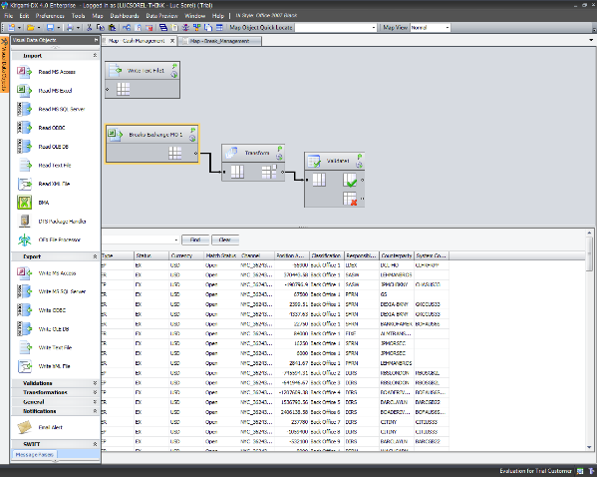Open the Help menu
This screenshot has width=597, height=477.
point(218,16)
